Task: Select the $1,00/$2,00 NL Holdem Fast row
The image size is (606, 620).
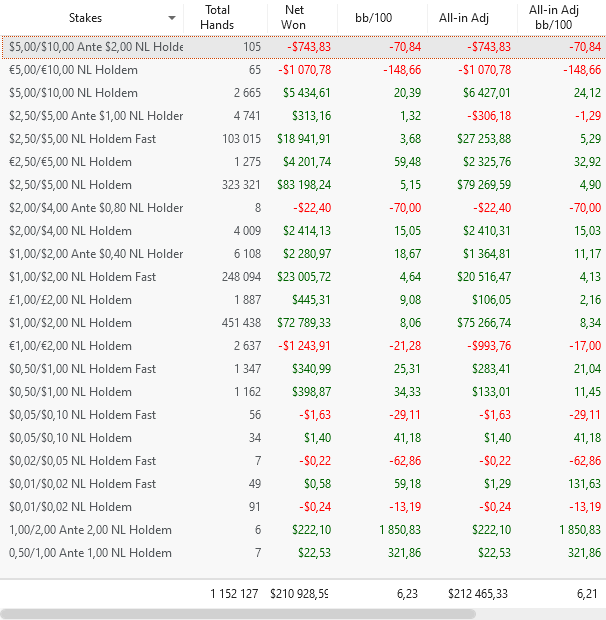Action: [83, 277]
